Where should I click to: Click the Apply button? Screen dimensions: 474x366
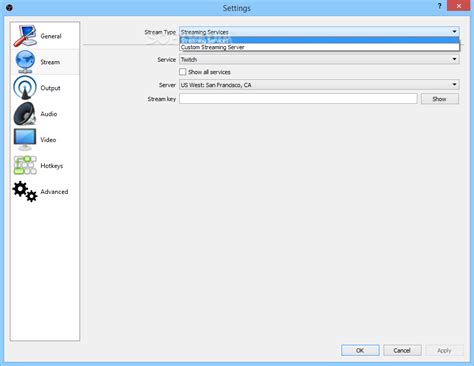444,350
